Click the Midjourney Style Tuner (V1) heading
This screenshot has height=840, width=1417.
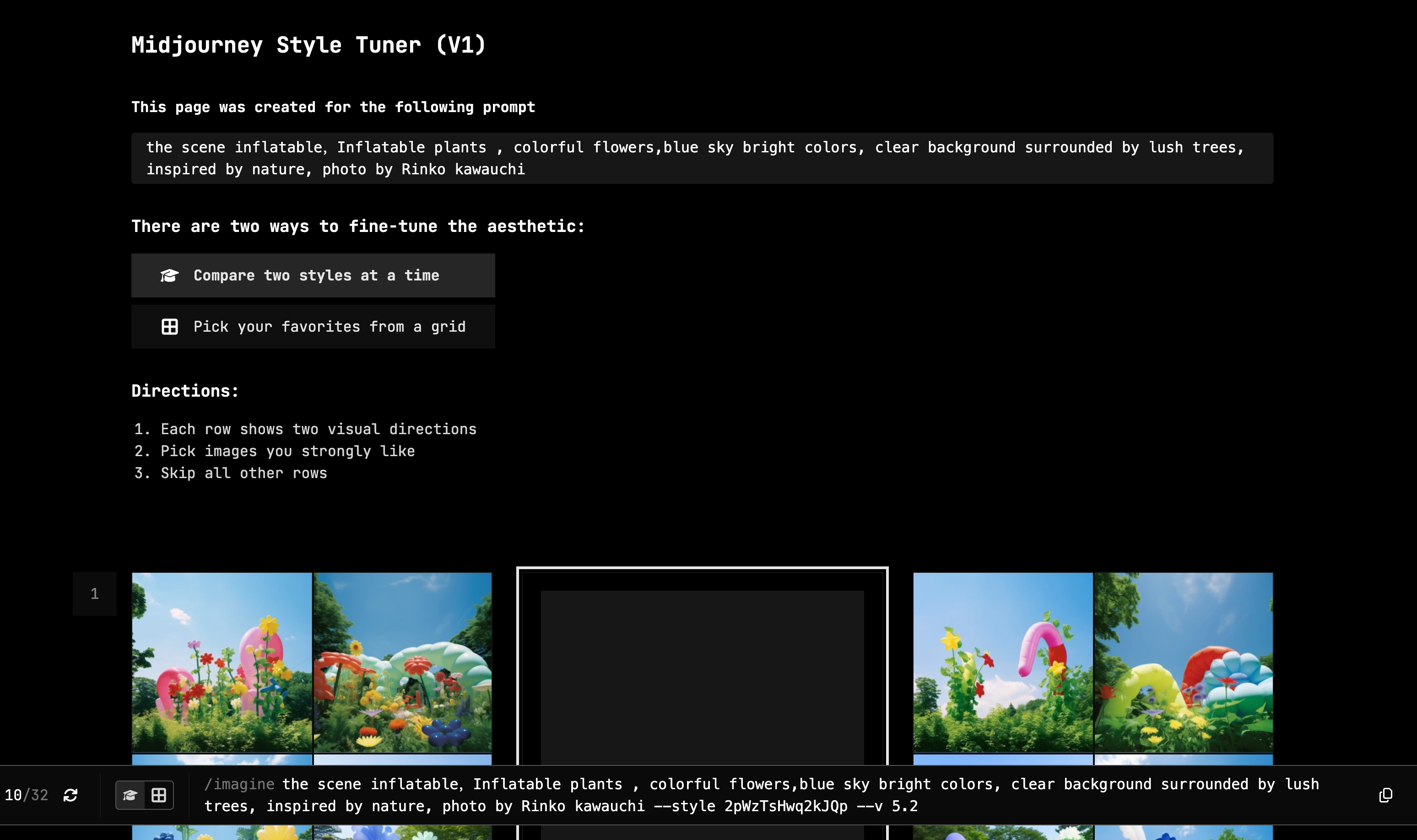coord(308,45)
